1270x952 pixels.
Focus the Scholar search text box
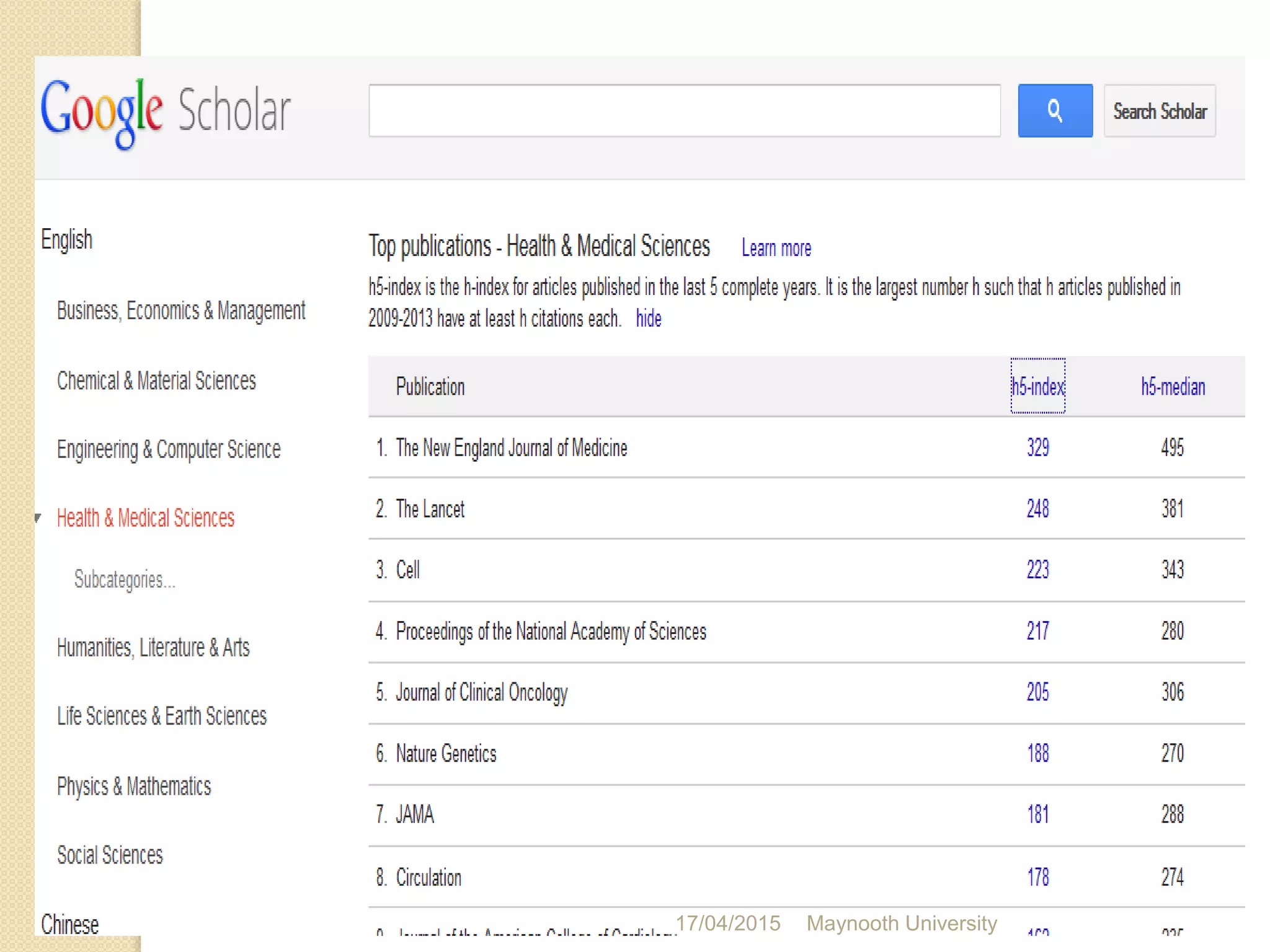point(684,111)
